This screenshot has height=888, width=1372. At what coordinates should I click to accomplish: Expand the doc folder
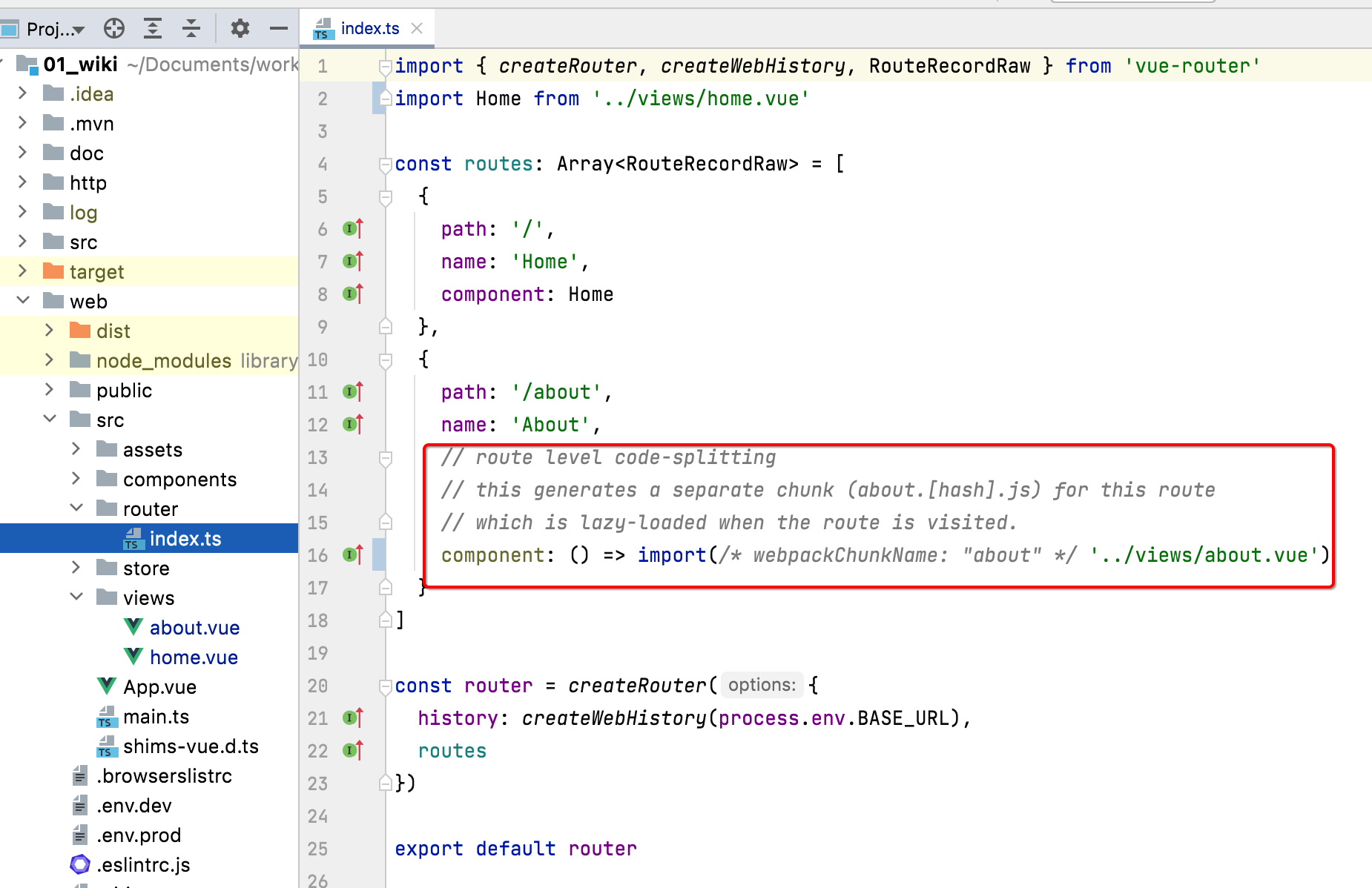coord(22,153)
